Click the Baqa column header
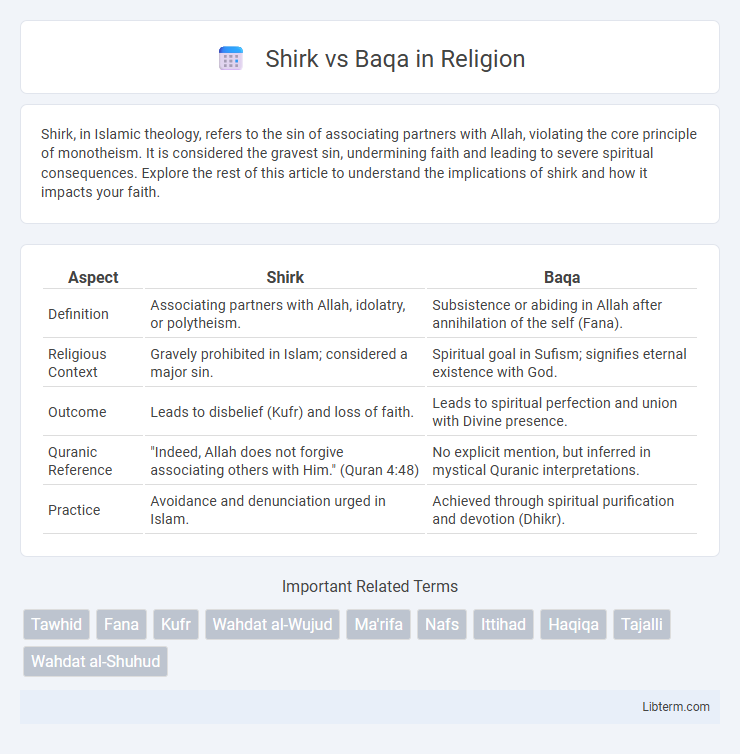Viewport: 740px width, 754px height. [562, 277]
